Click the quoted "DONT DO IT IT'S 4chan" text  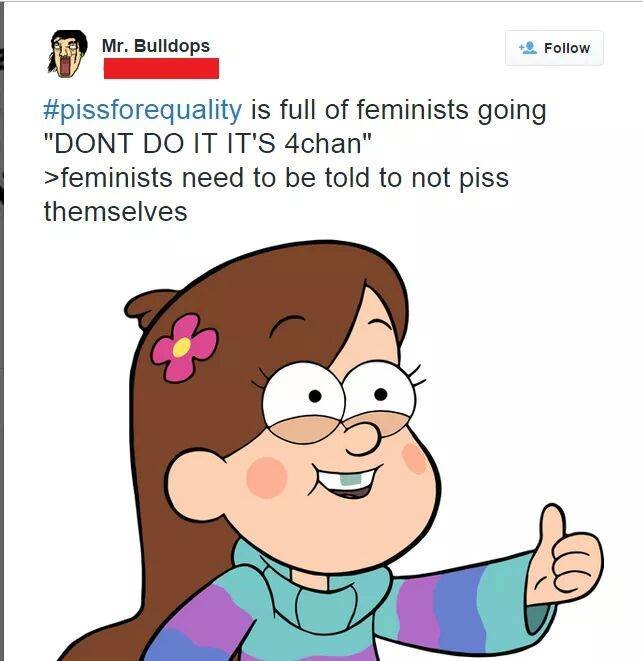[208, 143]
